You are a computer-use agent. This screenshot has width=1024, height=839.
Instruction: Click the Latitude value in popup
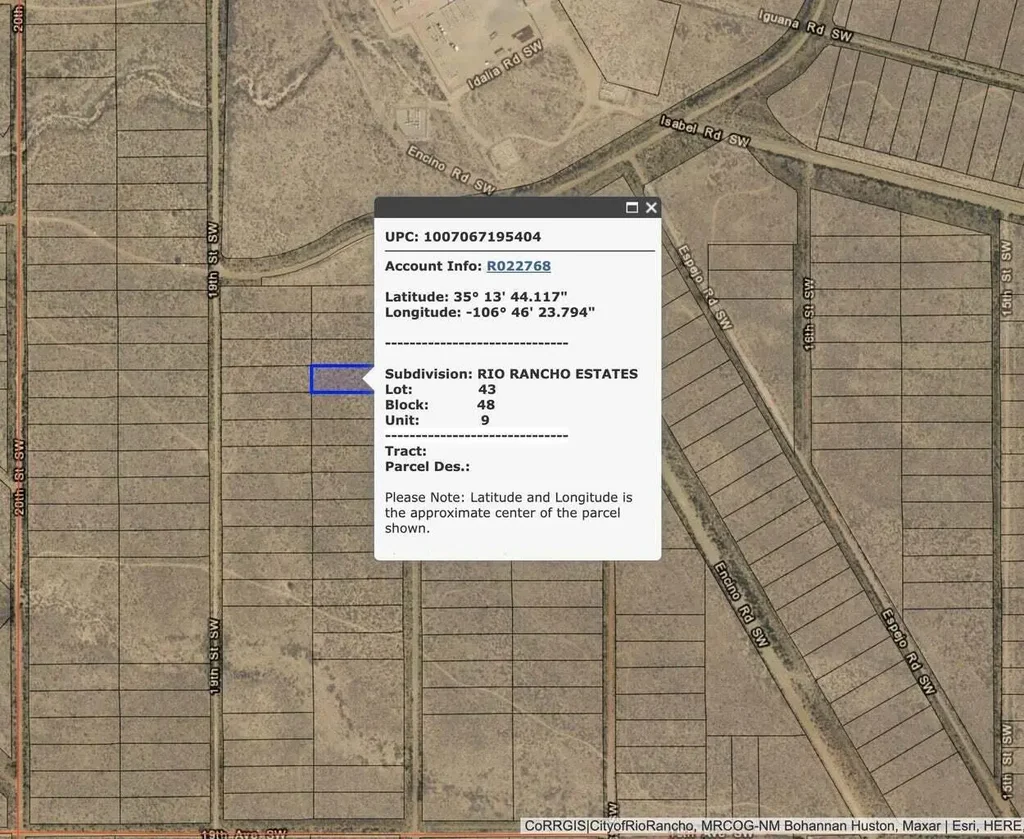[509, 297]
